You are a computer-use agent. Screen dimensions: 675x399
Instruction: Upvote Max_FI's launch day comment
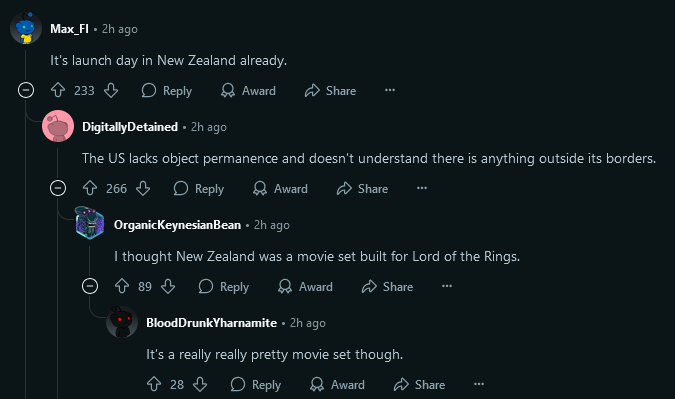[58, 90]
